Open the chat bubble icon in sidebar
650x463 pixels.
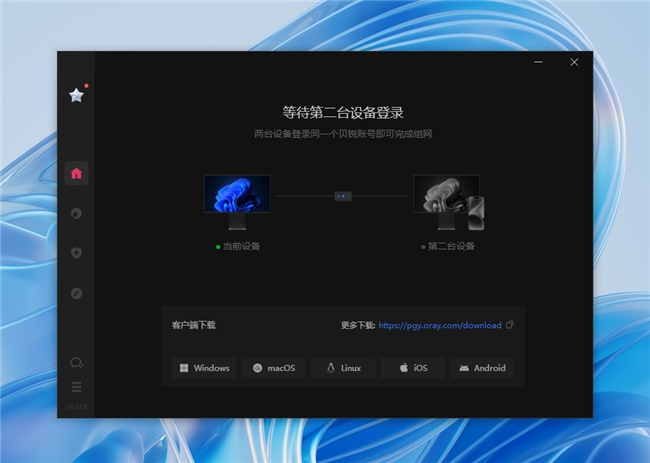coord(76,362)
